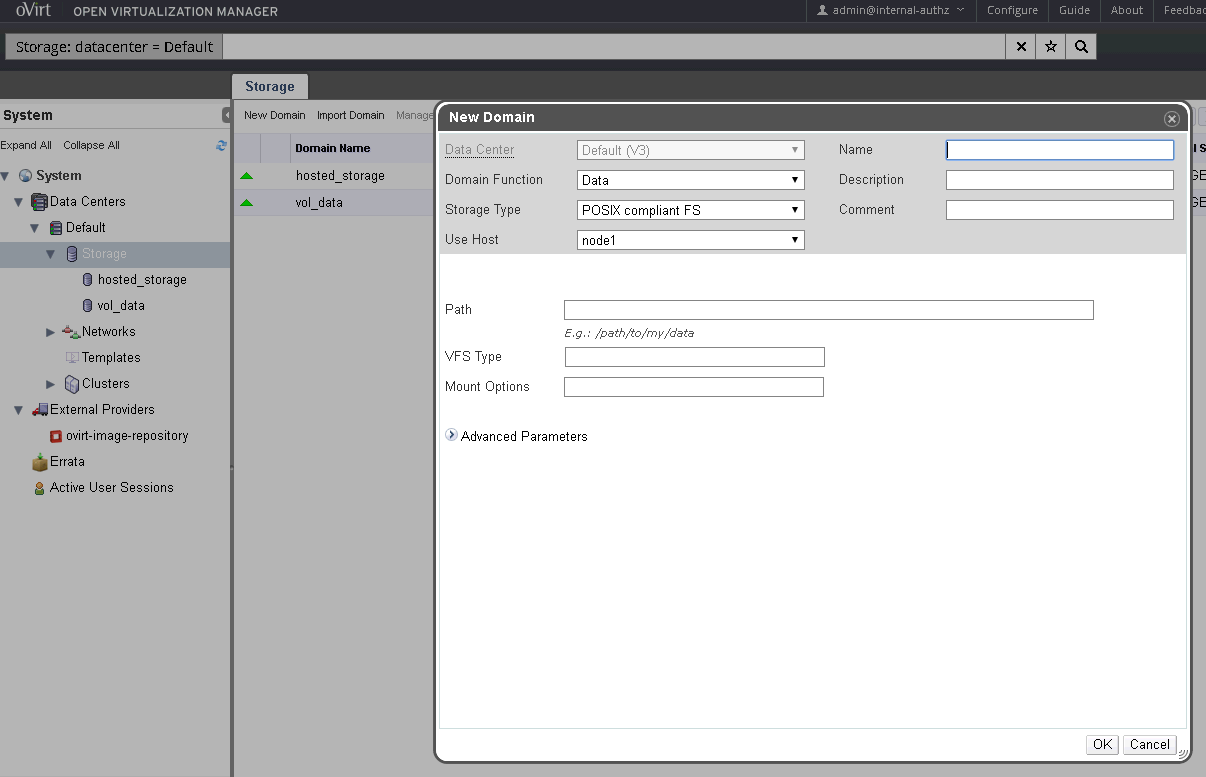Select Active User Sessions in the tree
1206x777 pixels.
(x=112, y=488)
